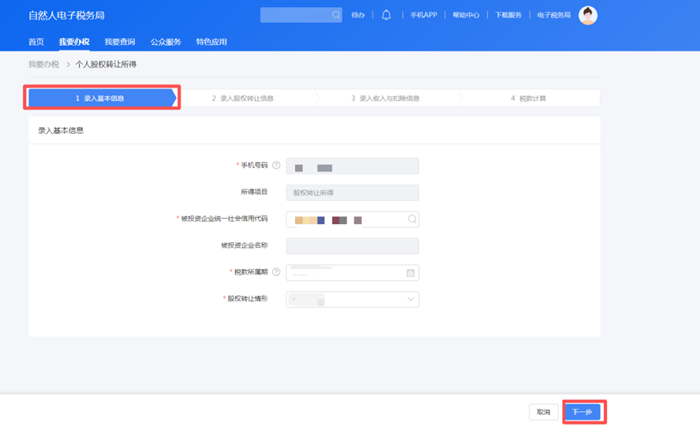Click 取消 button
This screenshot has width=700, height=425.
[x=543, y=411]
